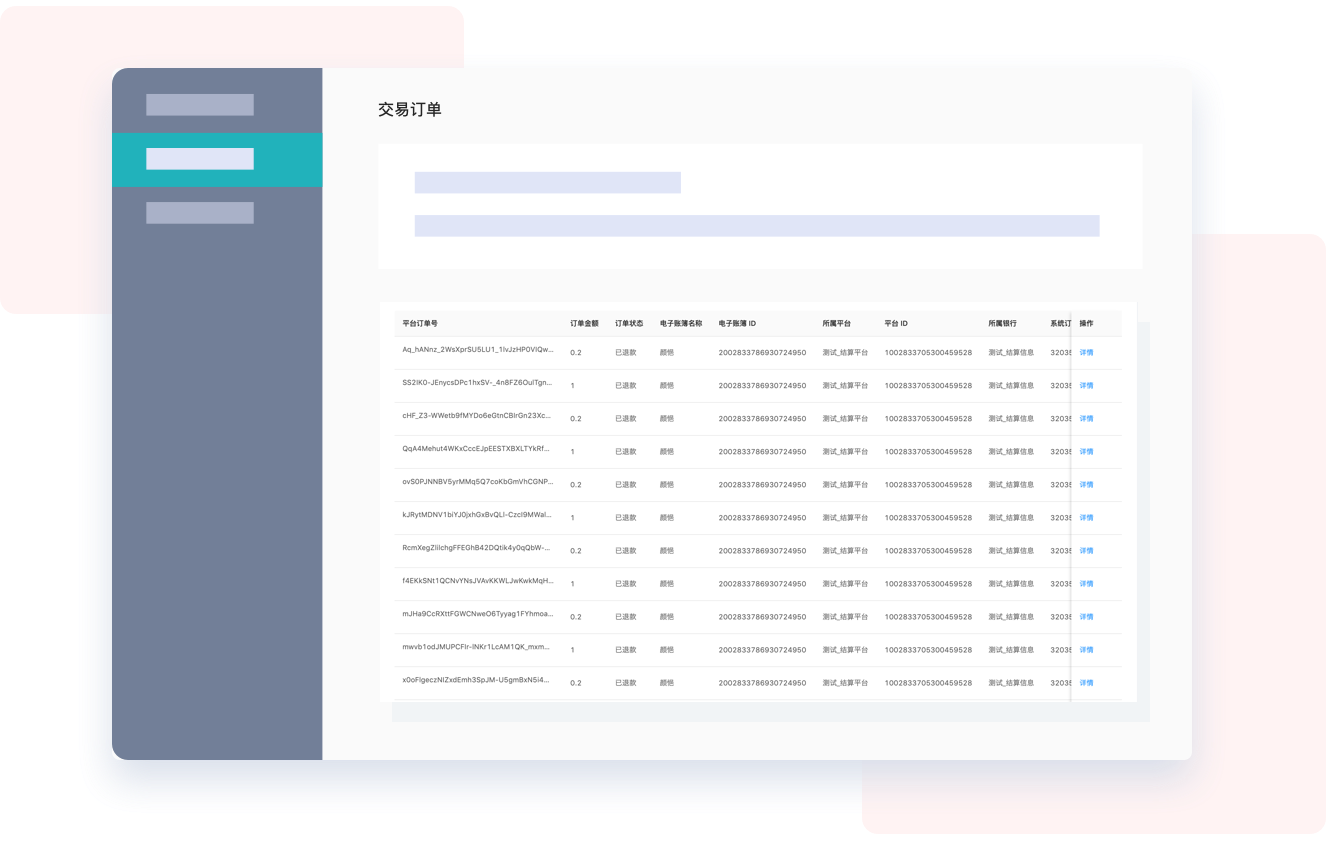This screenshot has height=844, width=1340.
Task: Click 详情 in the kJRytMDNV1biYJ0 row
Action: [1086, 517]
